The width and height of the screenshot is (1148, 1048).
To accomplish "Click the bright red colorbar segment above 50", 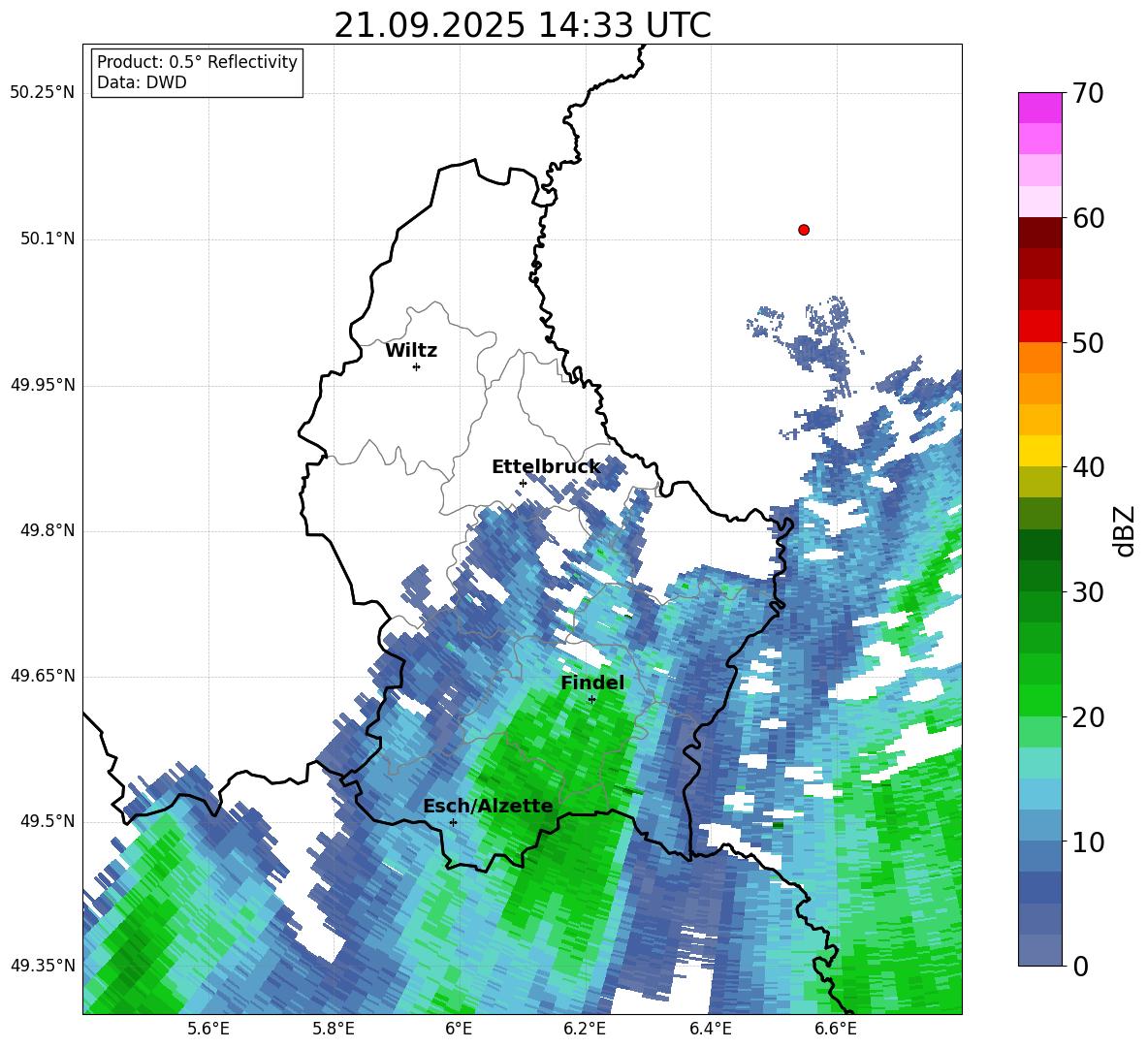I will (x=1039, y=326).
